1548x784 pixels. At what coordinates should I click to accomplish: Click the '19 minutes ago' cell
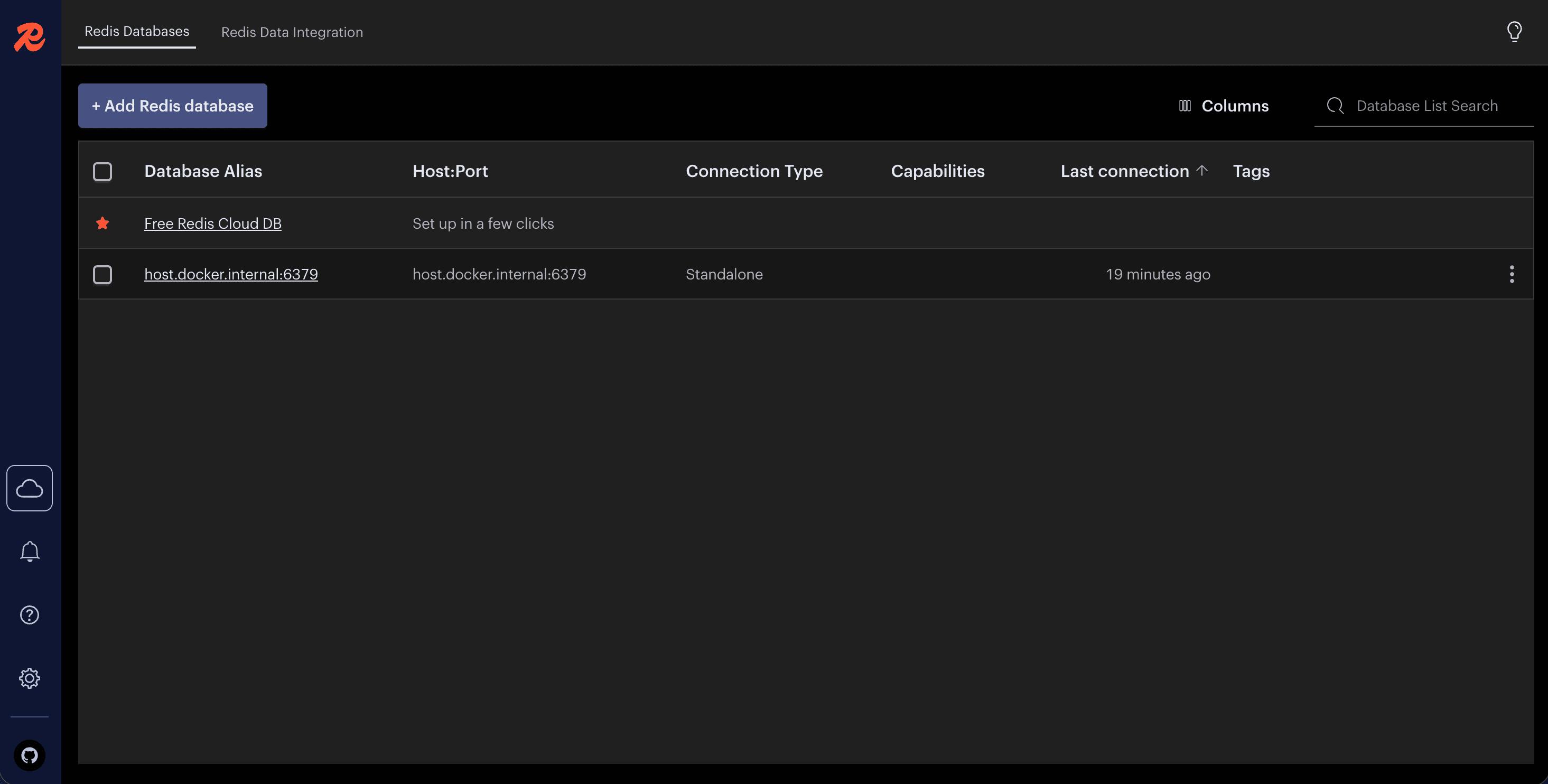1158,274
